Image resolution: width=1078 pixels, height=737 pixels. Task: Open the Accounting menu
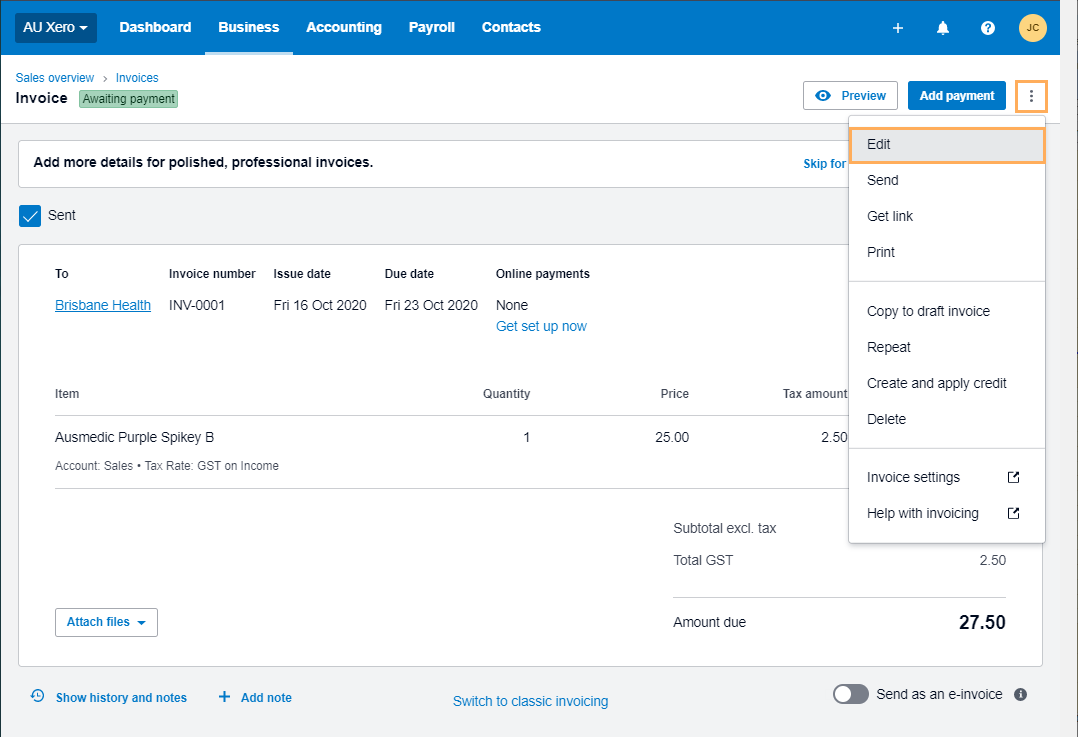point(344,28)
